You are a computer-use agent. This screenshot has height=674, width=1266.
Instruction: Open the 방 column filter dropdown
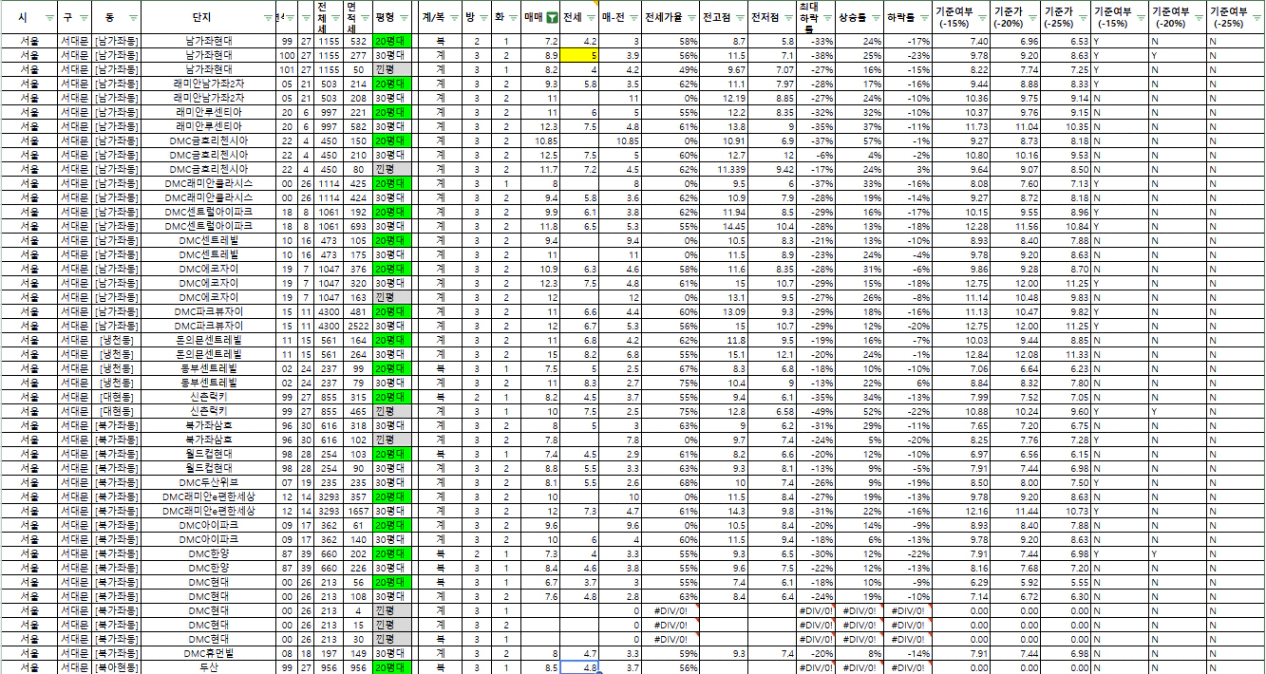(484, 19)
